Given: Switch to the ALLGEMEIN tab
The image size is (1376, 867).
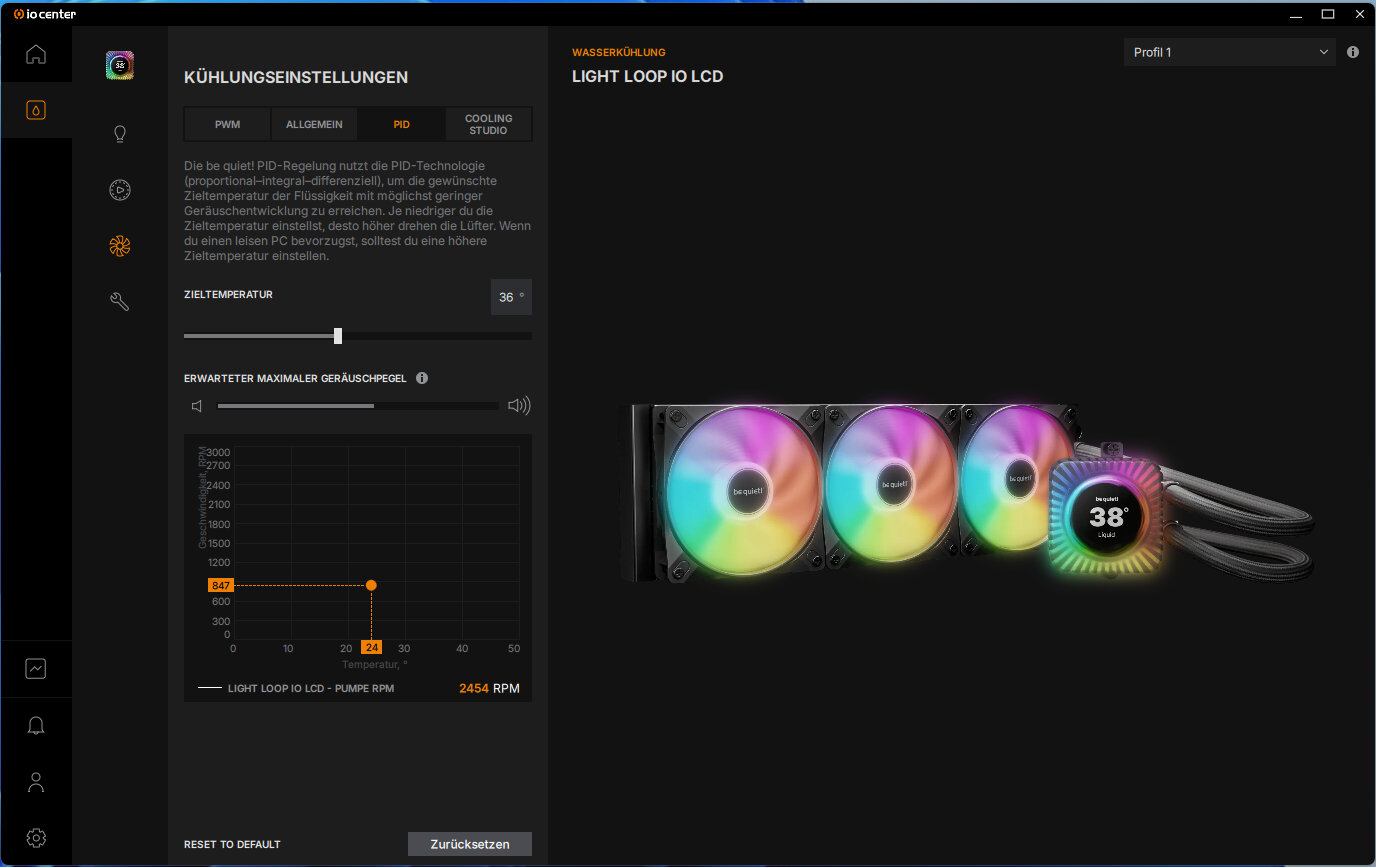Looking at the screenshot, I should pos(314,125).
